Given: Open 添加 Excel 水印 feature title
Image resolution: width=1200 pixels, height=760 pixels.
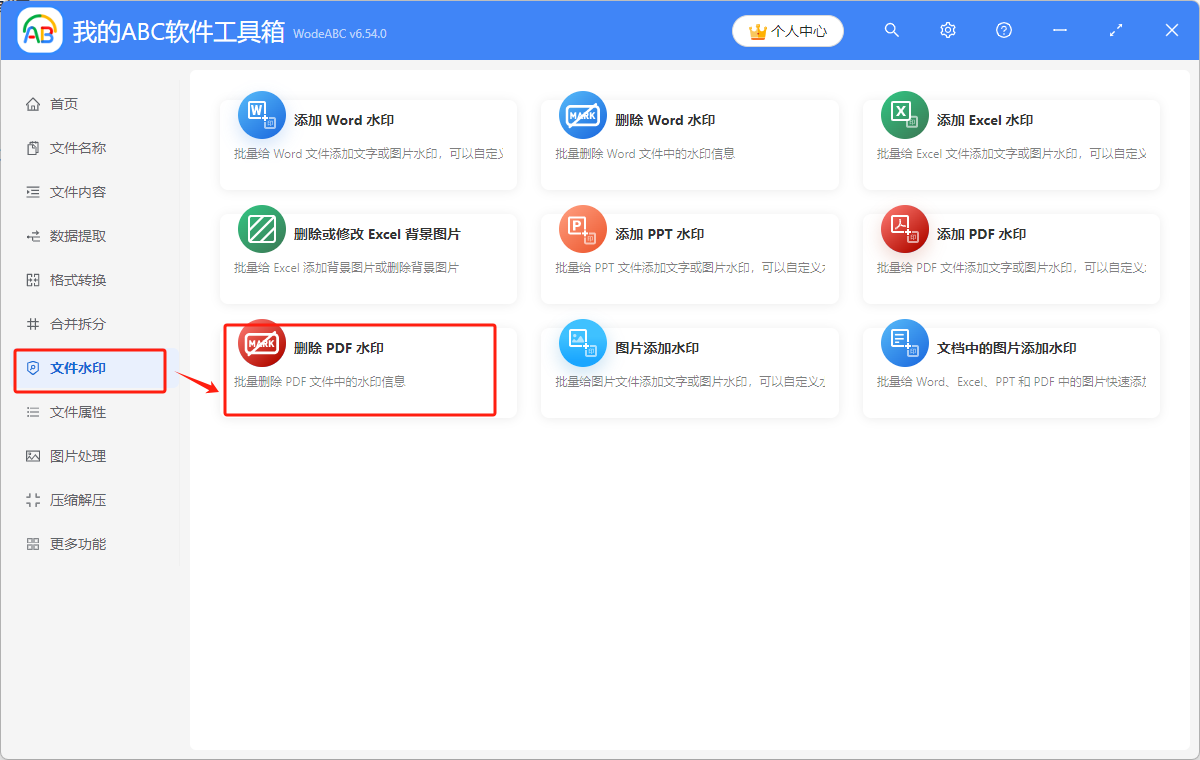Looking at the screenshot, I should [x=985, y=120].
